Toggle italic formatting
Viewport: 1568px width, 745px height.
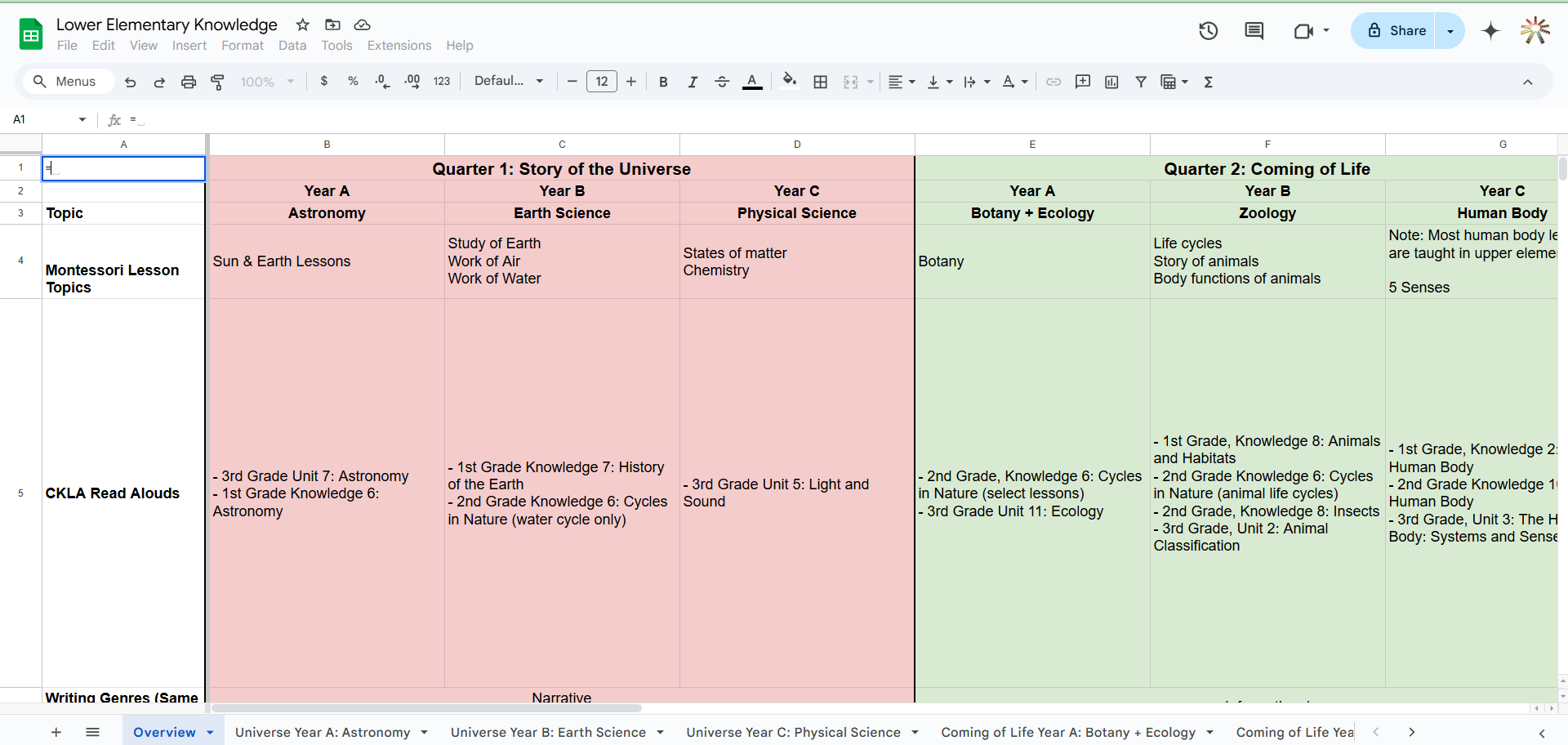pos(693,82)
